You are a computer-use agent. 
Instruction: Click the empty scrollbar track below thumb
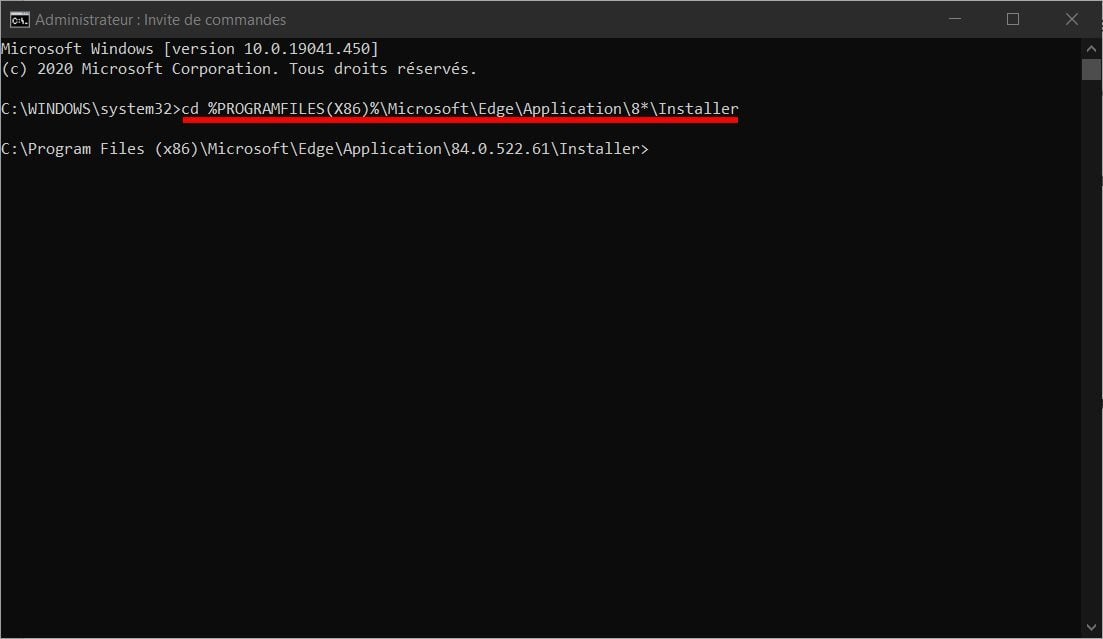coord(1091,348)
